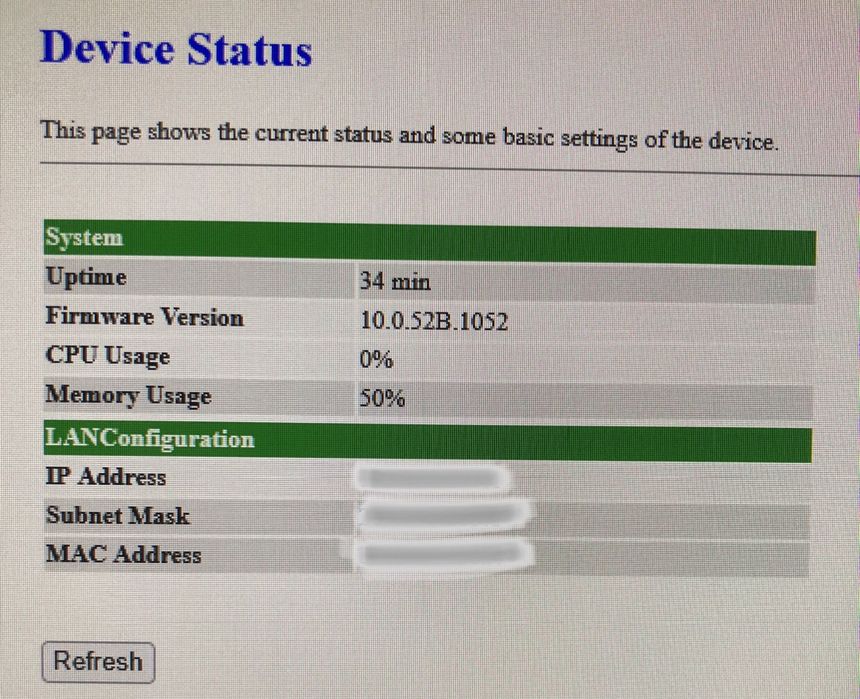
Task: Select the 0% CPU usage value
Action: 376,359
